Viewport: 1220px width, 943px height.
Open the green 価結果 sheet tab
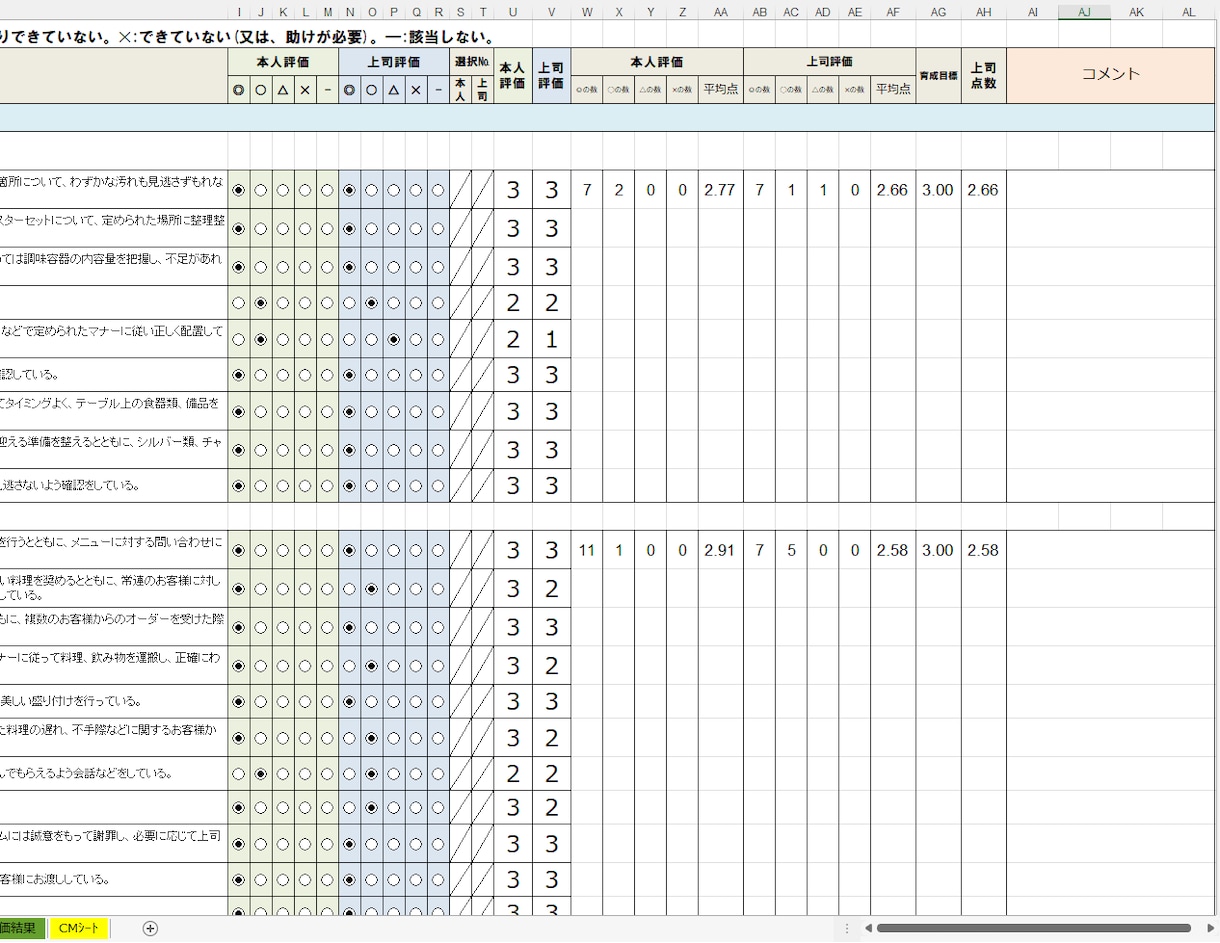(x=22, y=929)
